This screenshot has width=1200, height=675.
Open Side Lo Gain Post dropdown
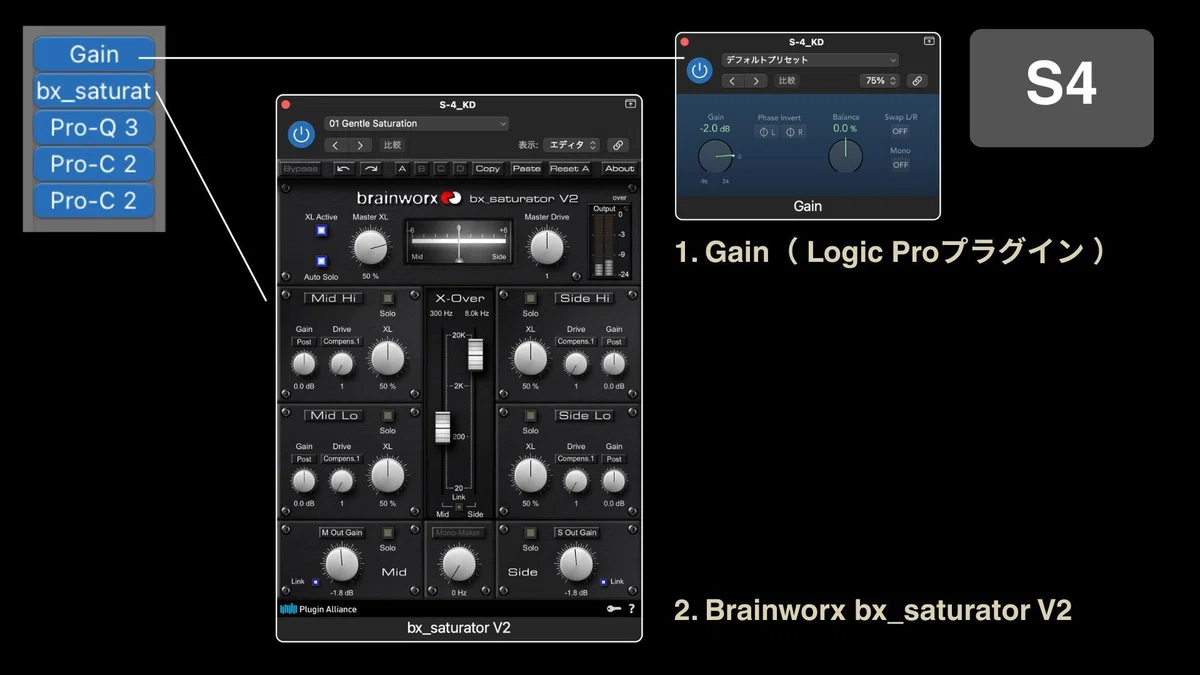pyautogui.click(x=614, y=459)
